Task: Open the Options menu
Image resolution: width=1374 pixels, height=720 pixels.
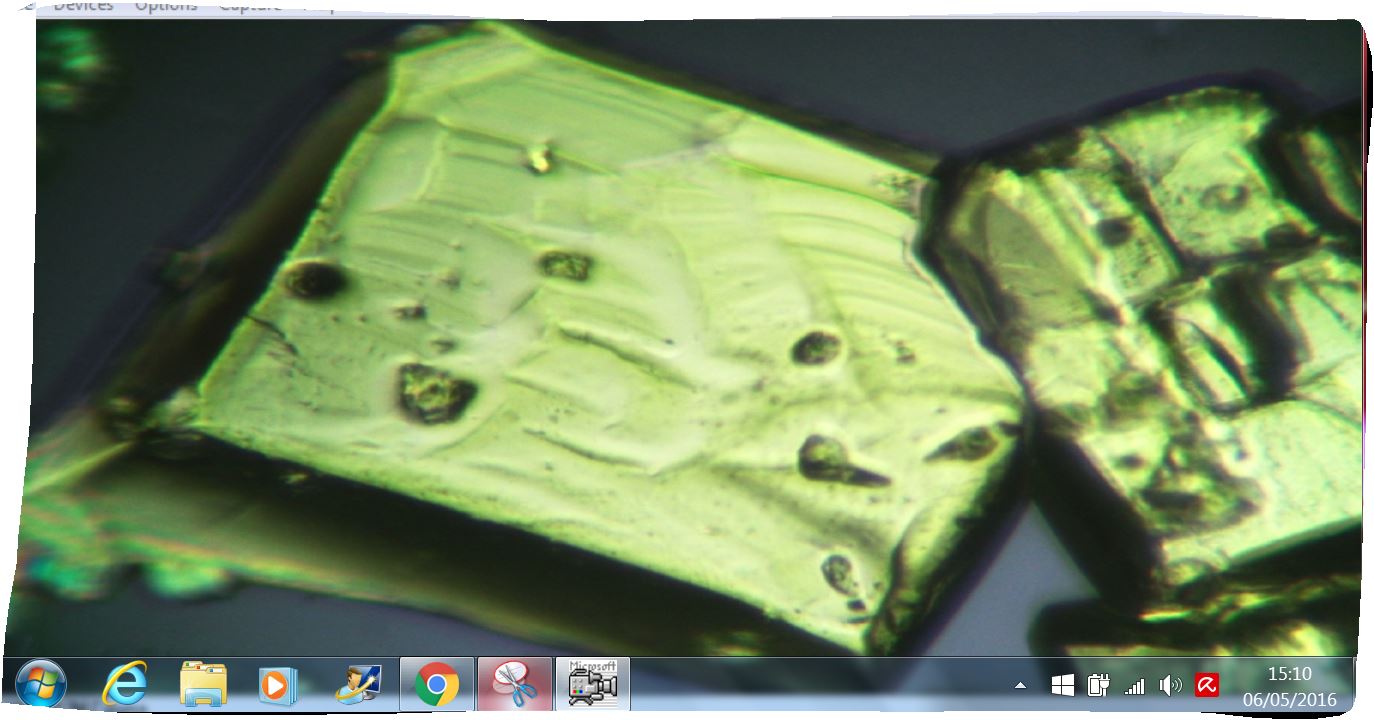Action: 166,6
